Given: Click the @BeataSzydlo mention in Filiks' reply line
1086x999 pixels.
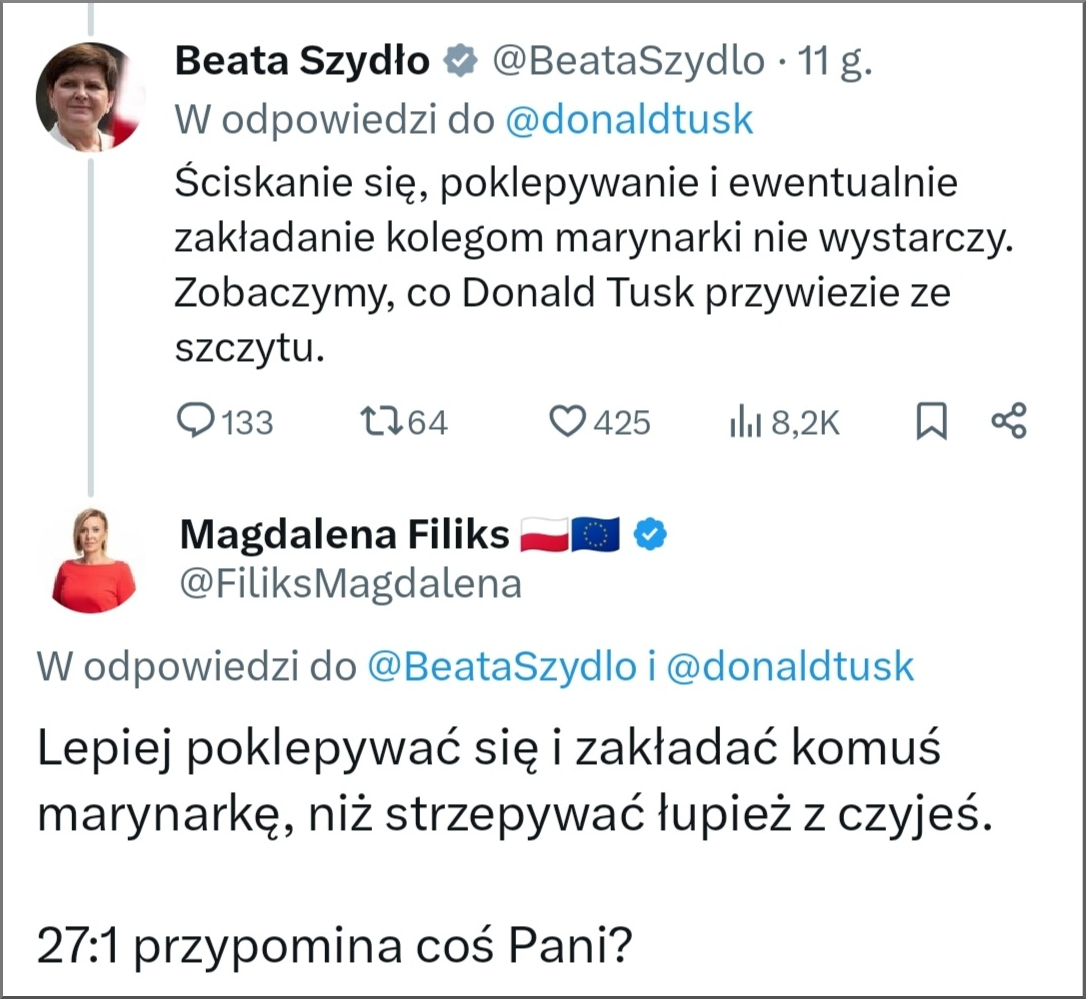Looking at the screenshot, I should 501,666.
